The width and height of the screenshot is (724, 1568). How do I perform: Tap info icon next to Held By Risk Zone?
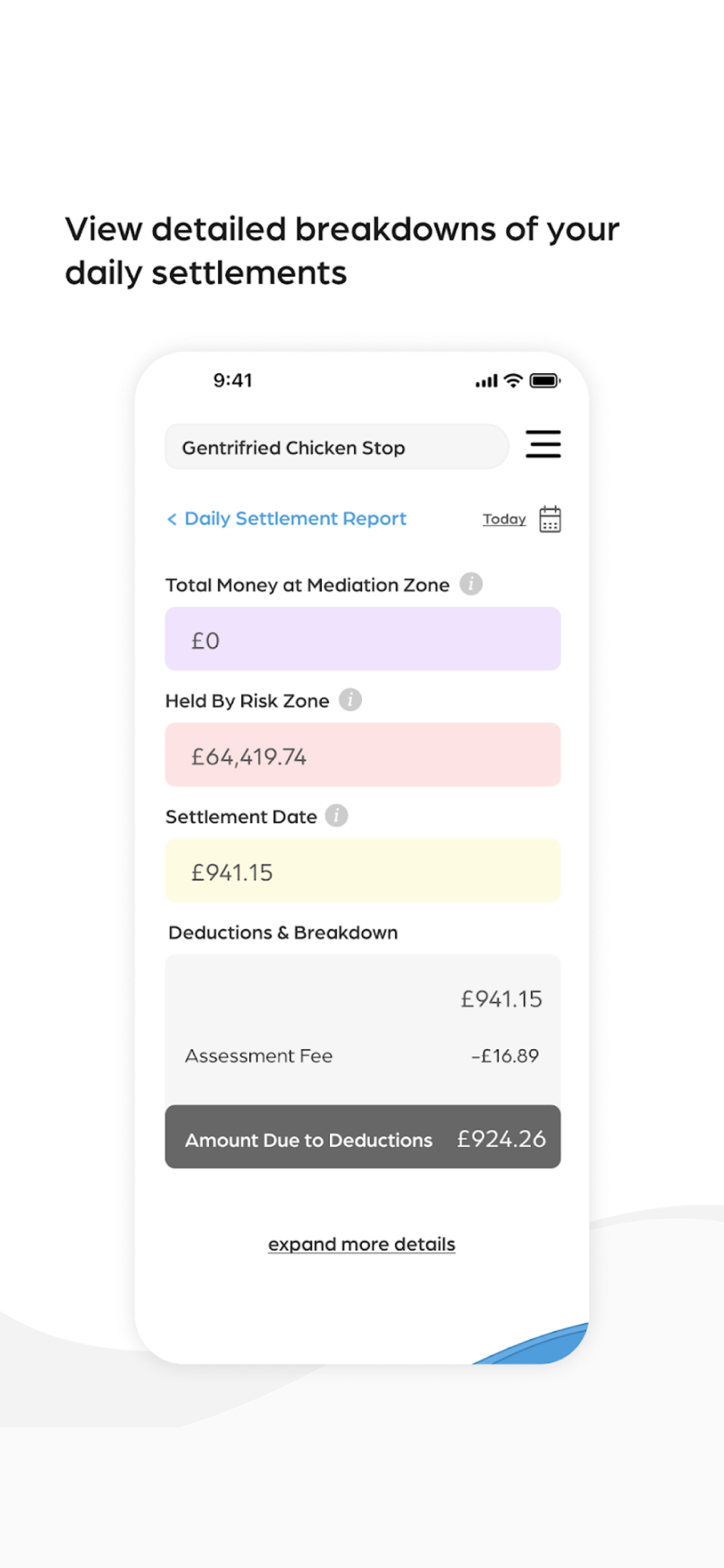pos(350,699)
